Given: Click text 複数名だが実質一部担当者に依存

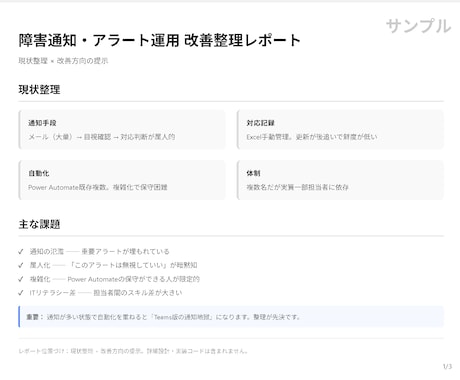Looking at the screenshot, I should [x=297, y=187].
